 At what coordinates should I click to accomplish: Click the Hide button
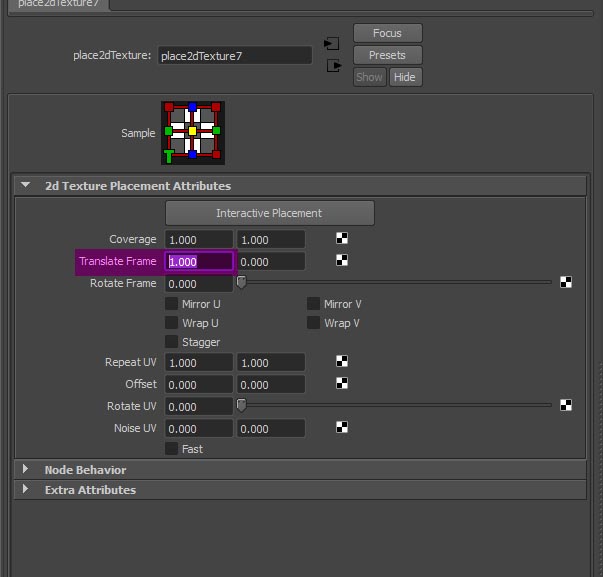[x=405, y=77]
